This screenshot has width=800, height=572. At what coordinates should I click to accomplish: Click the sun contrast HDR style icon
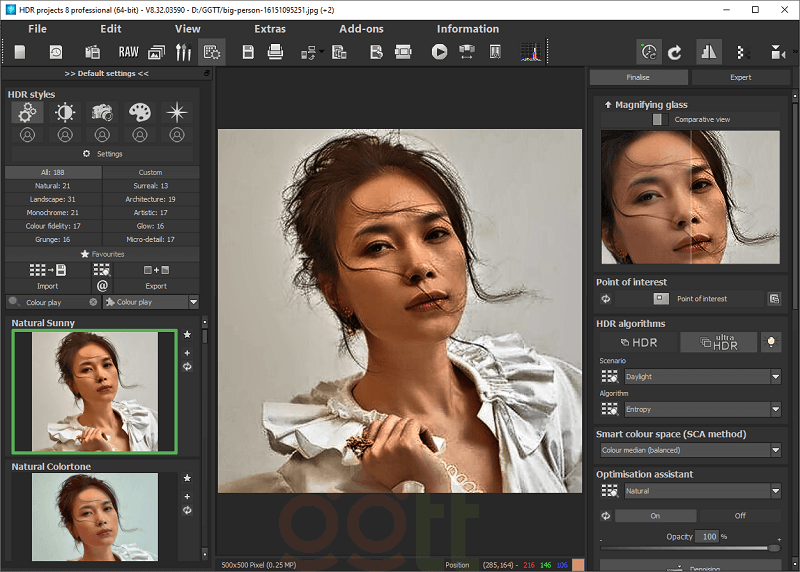[65, 113]
